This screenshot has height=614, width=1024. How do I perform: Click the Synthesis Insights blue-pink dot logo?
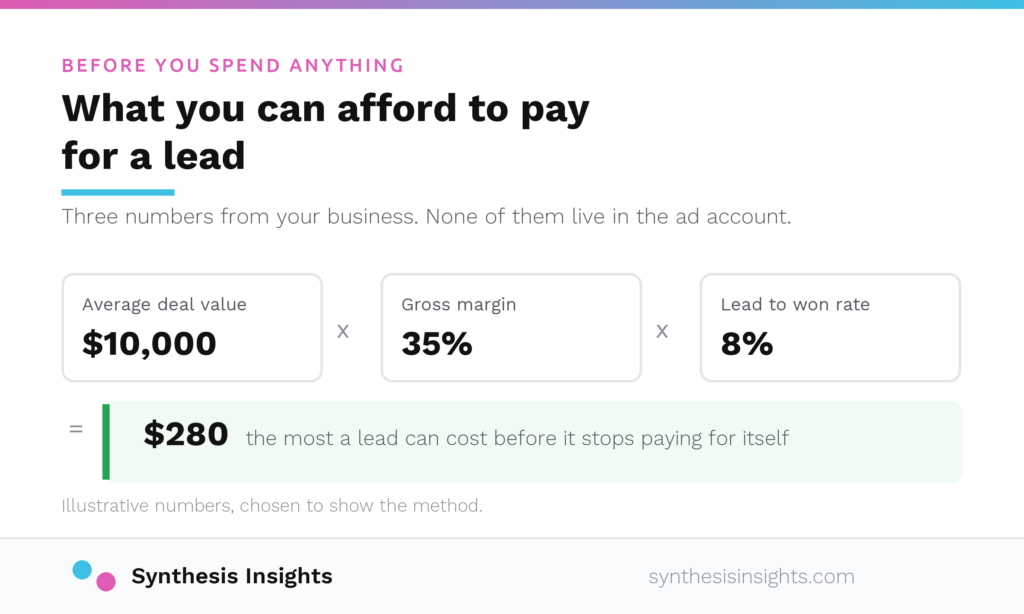(94, 575)
